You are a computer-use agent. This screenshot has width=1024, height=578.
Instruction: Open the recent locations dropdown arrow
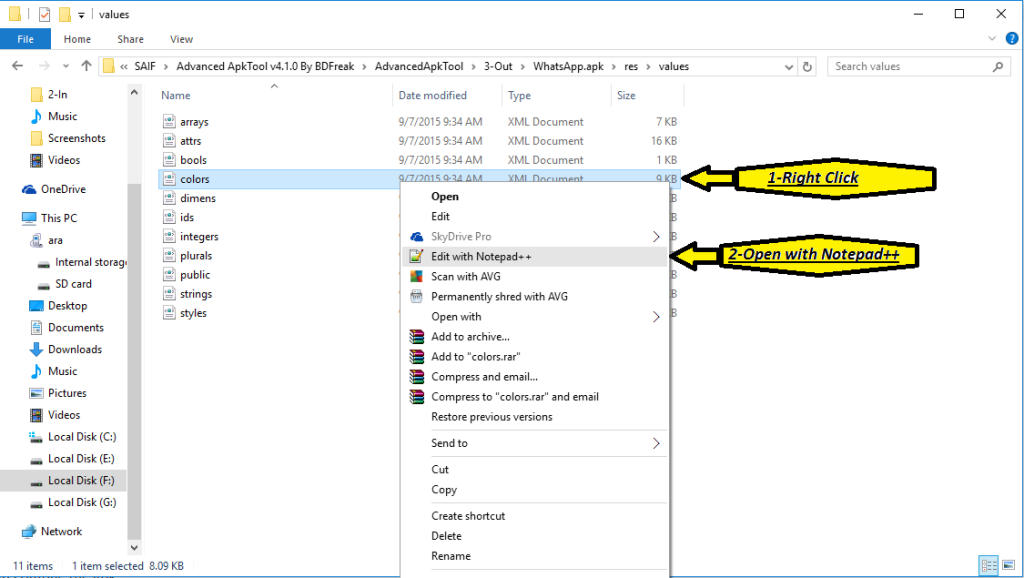66,66
